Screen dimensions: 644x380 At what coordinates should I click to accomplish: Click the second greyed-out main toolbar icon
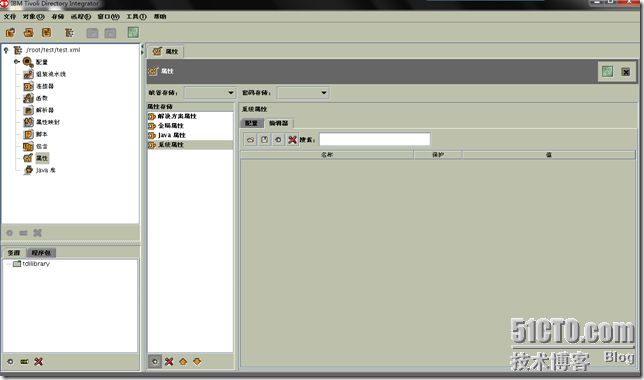point(110,33)
